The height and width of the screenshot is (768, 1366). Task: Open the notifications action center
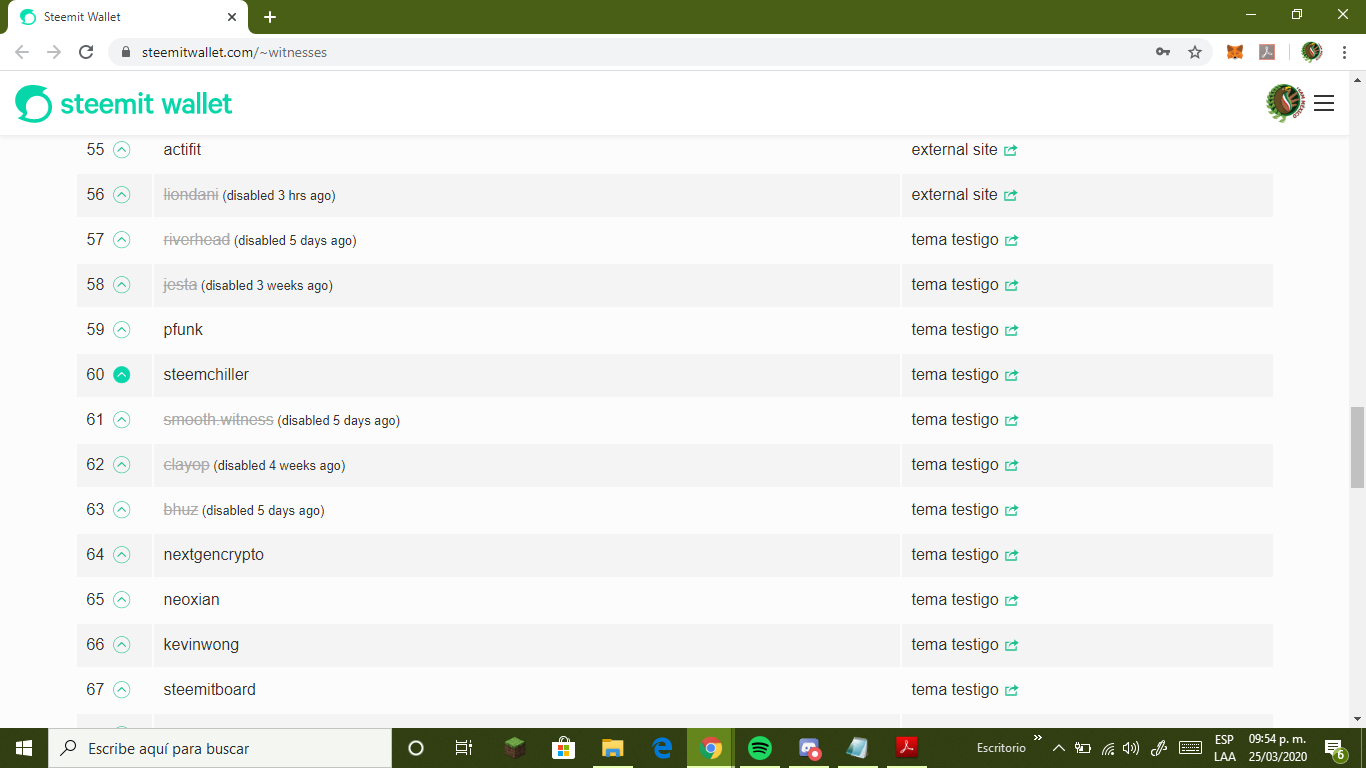point(1334,749)
